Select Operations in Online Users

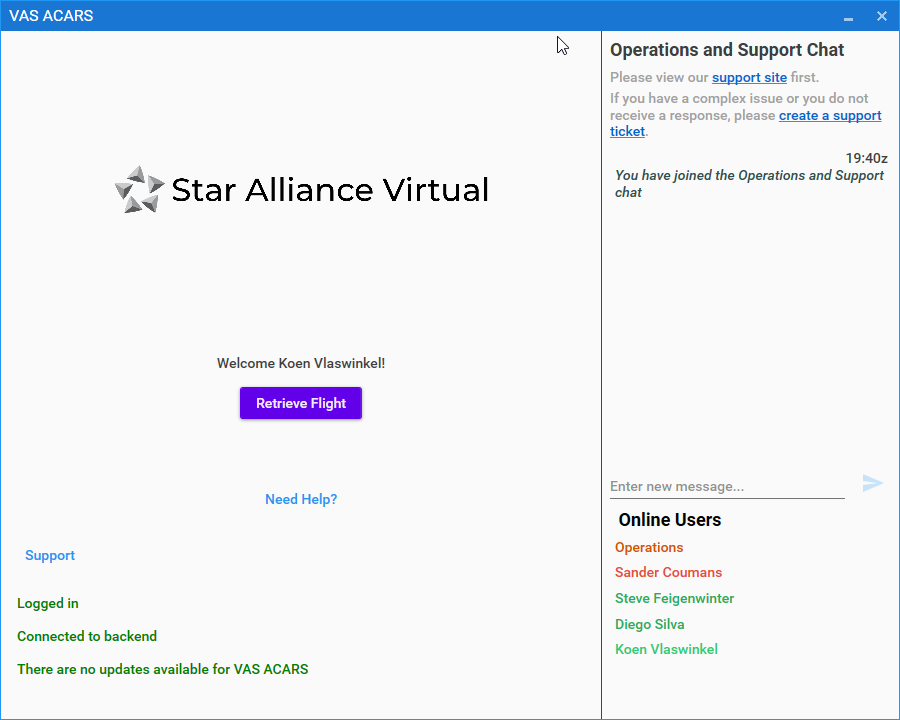click(x=649, y=547)
